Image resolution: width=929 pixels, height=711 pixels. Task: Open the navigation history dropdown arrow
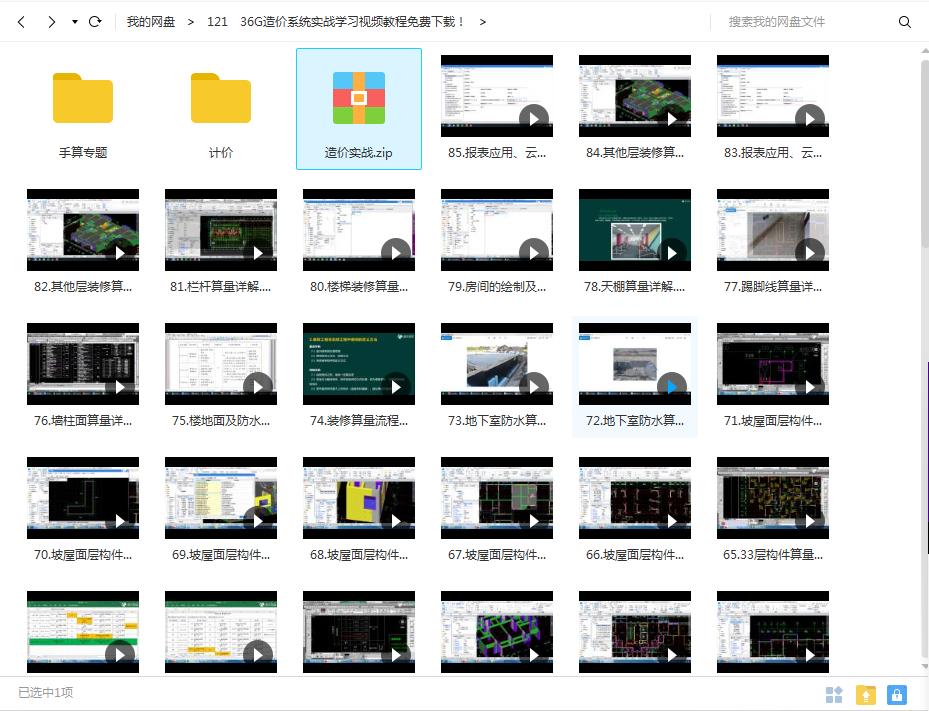pos(75,22)
